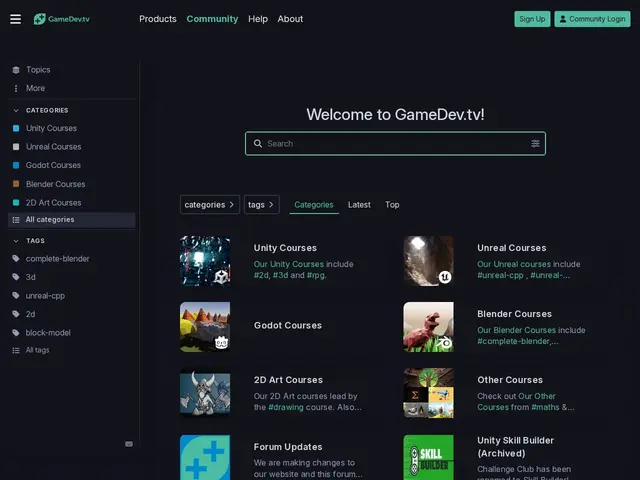This screenshot has width=640, height=480.
Task: Click the Unity Courses blue swatch
Action: pos(16,128)
